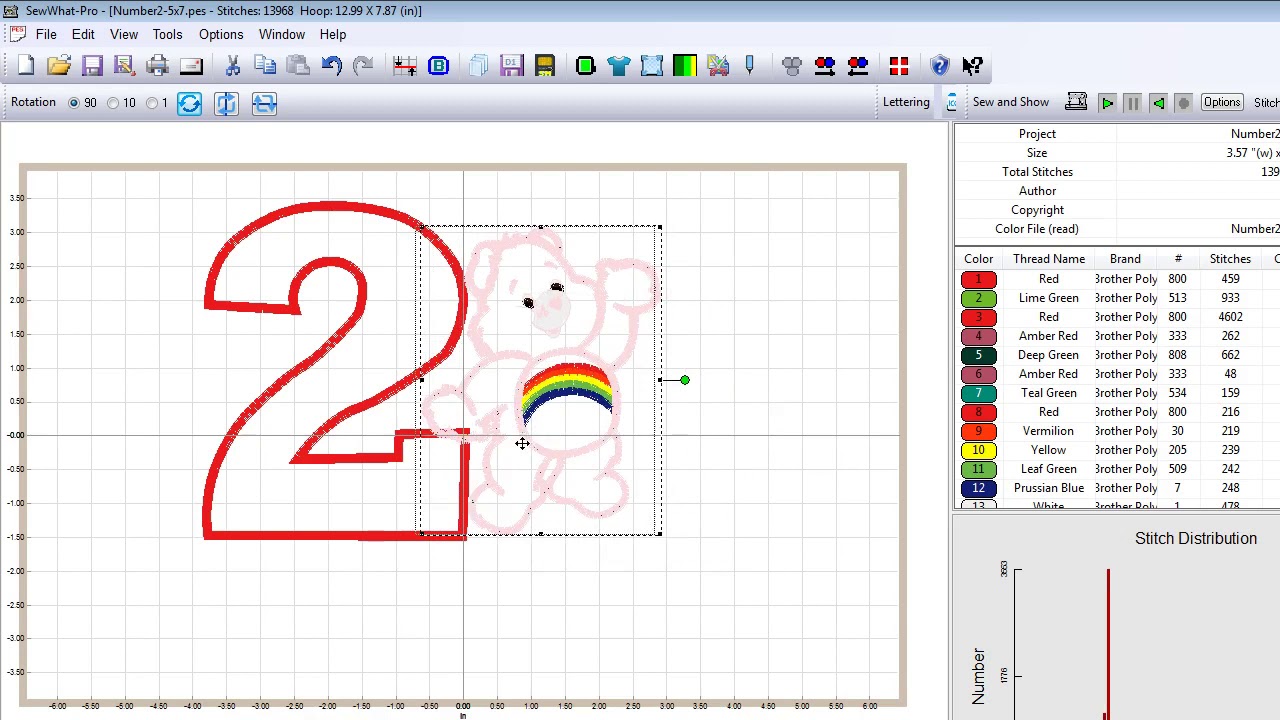Click the Undo arrow icon
Screen dimensions: 1280x720
[x=331, y=66]
